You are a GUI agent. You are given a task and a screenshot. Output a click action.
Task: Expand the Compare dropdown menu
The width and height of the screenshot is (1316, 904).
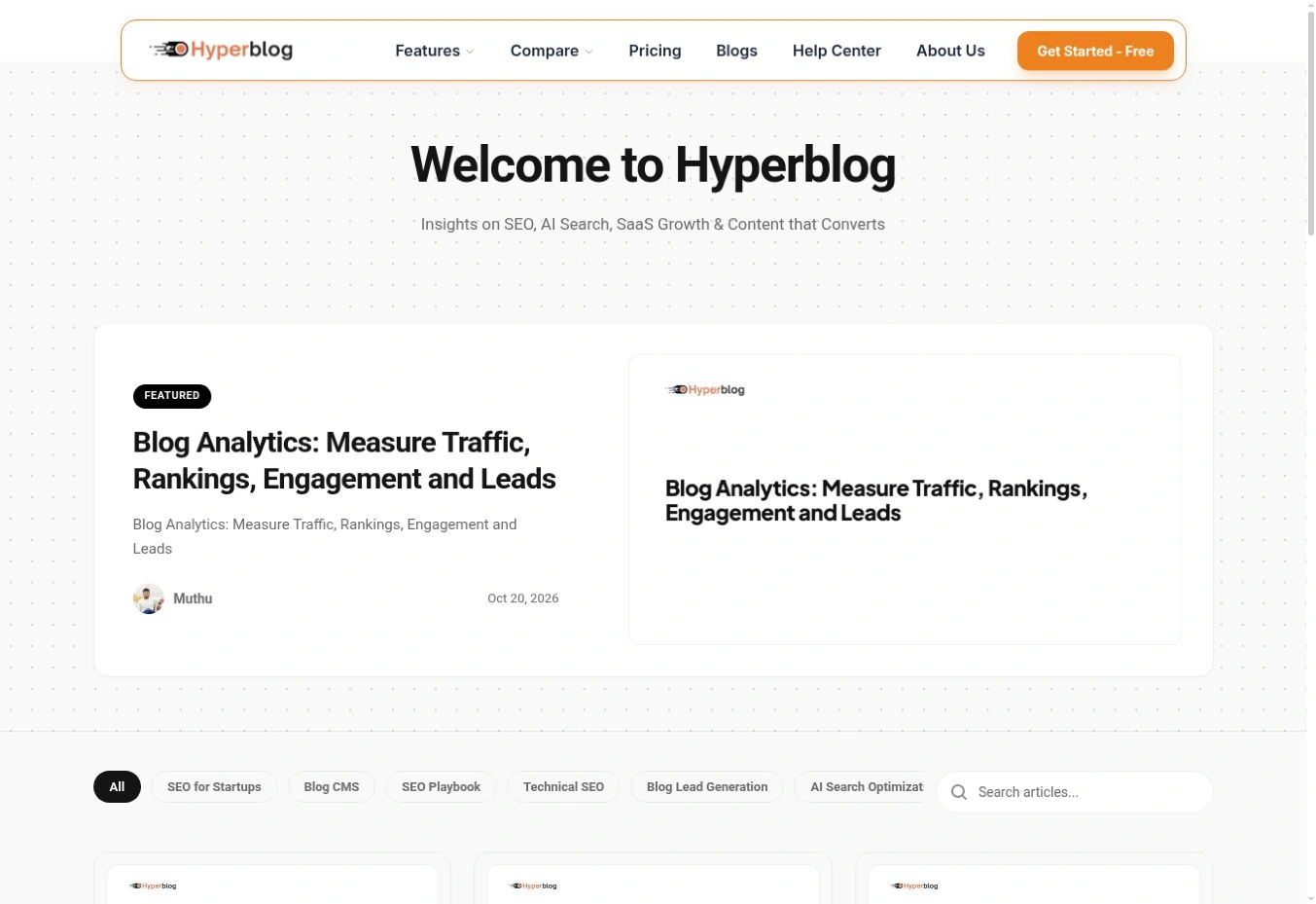click(551, 51)
